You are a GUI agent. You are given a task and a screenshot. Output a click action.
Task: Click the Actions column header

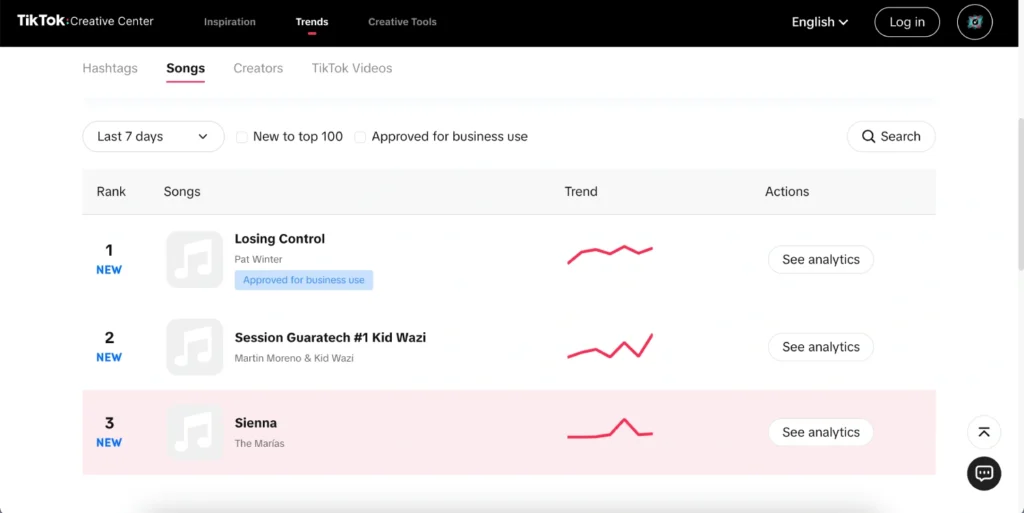pos(787,191)
